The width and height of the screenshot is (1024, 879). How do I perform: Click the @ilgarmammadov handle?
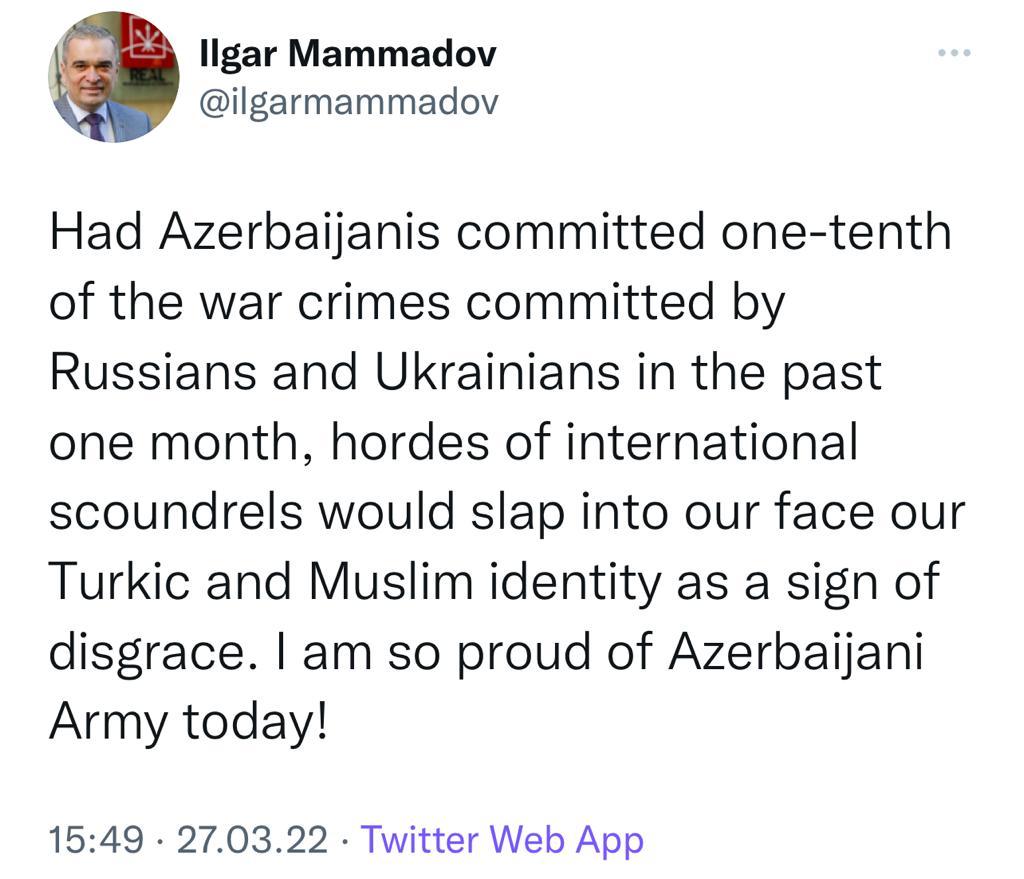(x=349, y=103)
